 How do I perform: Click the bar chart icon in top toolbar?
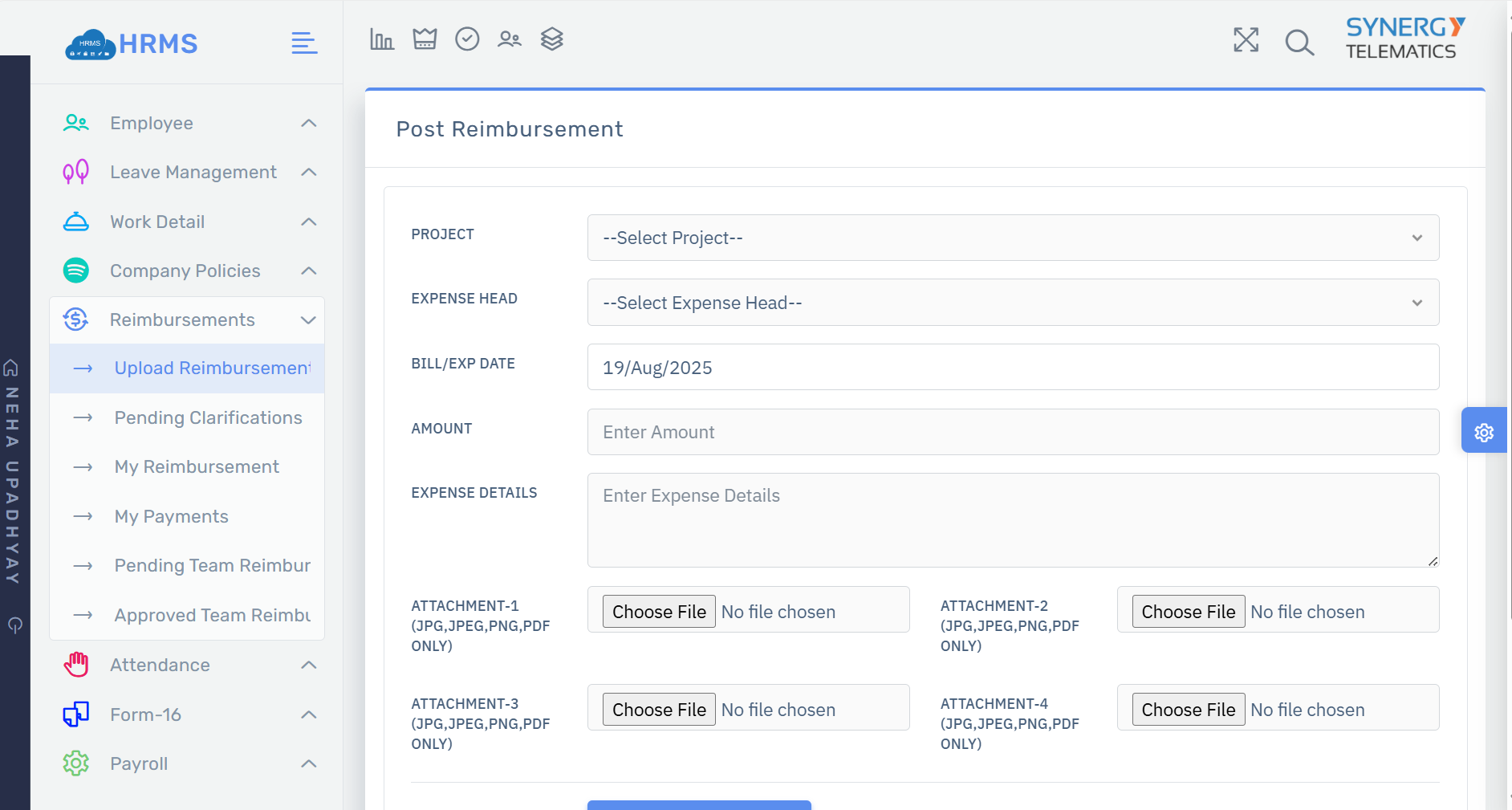point(382,39)
